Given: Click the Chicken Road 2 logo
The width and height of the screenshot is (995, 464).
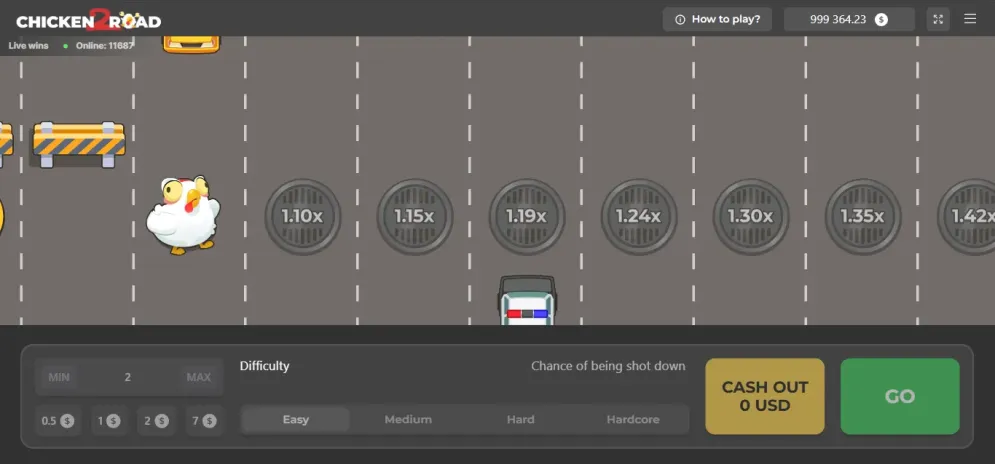Looking at the screenshot, I should tap(89, 20).
